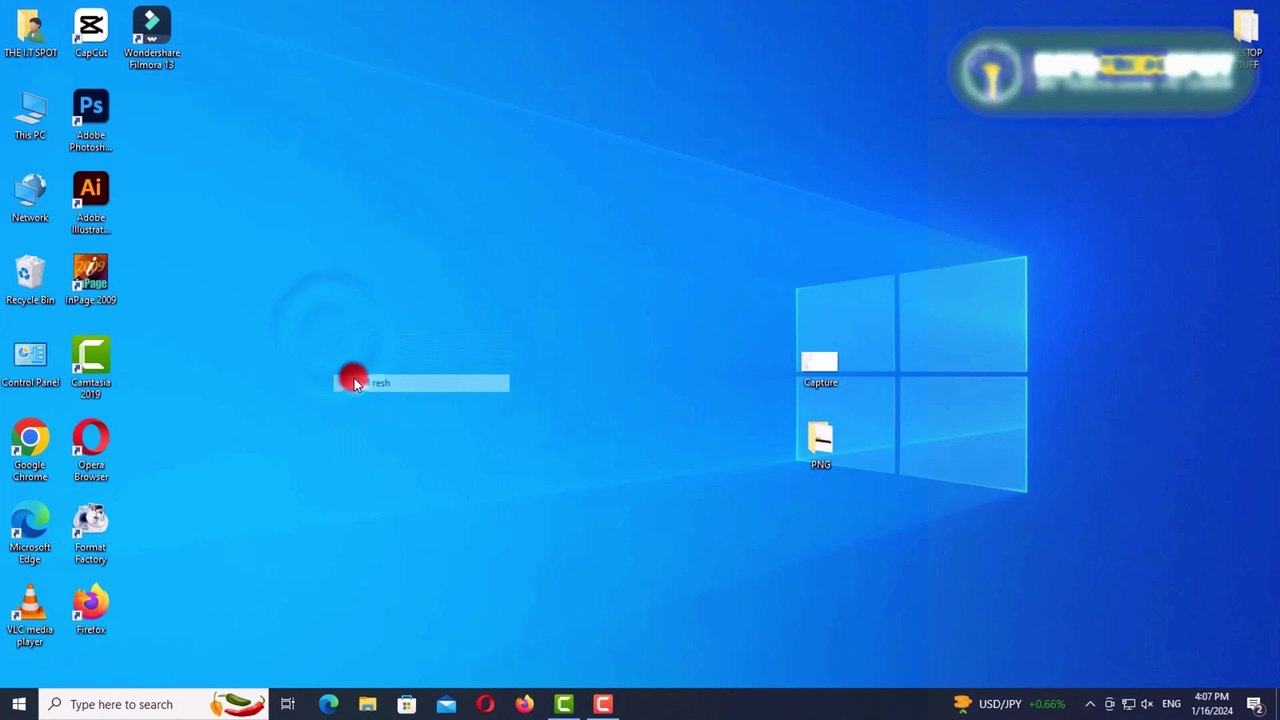Select the Format Factory shortcut
Screen dimensions: 1280x720
(x=91, y=533)
